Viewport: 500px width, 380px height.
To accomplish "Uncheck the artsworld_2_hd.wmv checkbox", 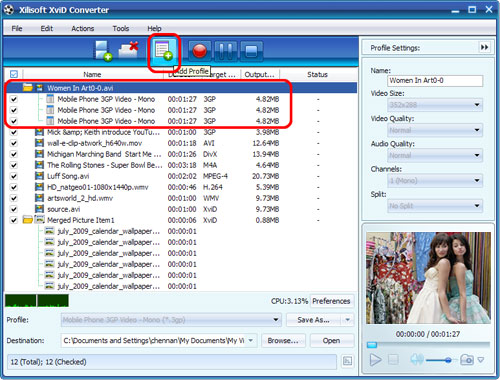I will coord(14,198).
